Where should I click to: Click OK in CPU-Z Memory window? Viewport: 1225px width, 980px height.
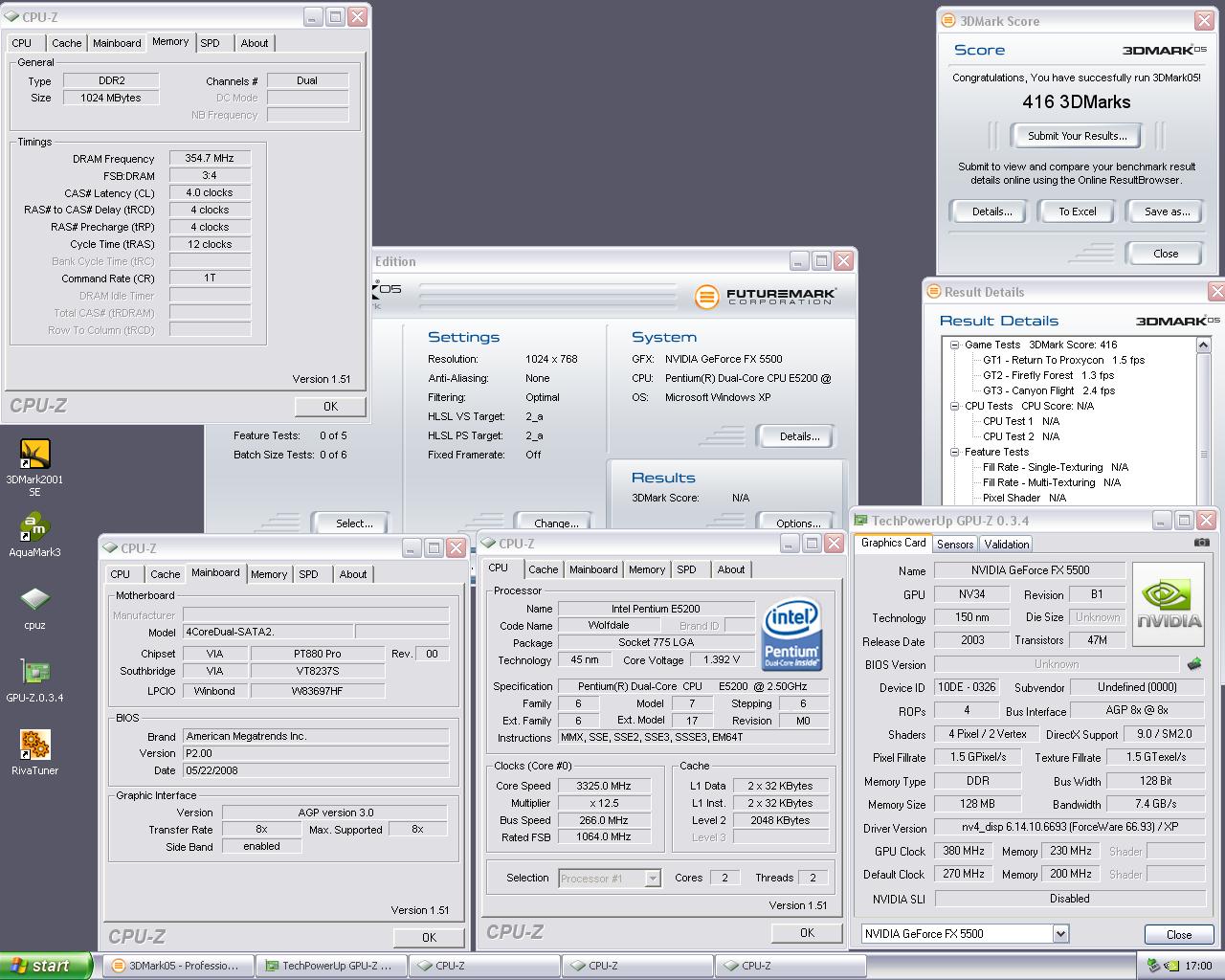tap(330, 407)
